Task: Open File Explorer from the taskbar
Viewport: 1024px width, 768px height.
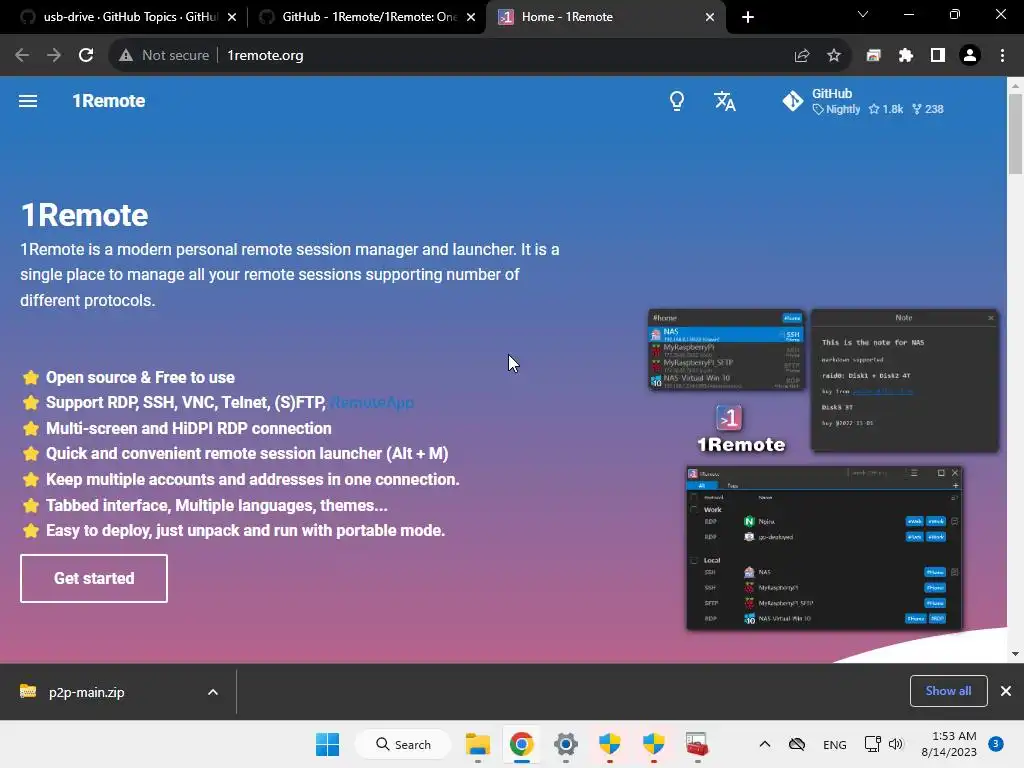Action: 477,744
